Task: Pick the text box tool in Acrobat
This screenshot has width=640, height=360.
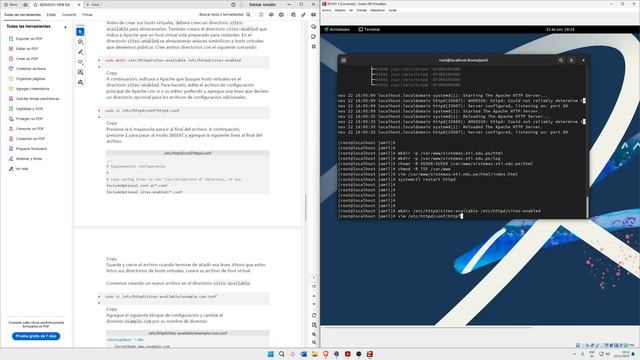Action: [80, 72]
